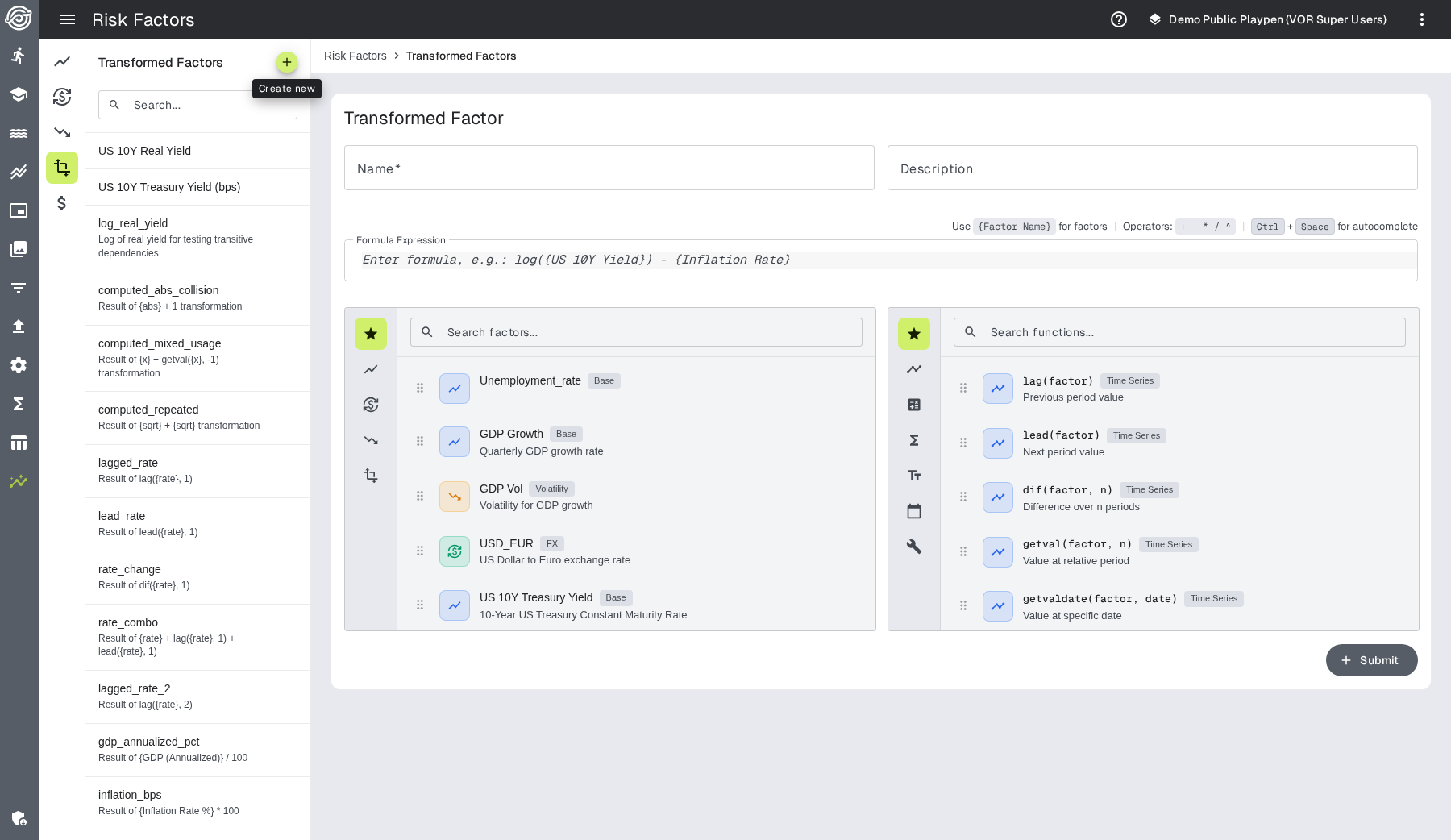This screenshot has height=840, width=1451.
Task: Toggle favorites star in functions panel
Action: (x=913, y=334)
